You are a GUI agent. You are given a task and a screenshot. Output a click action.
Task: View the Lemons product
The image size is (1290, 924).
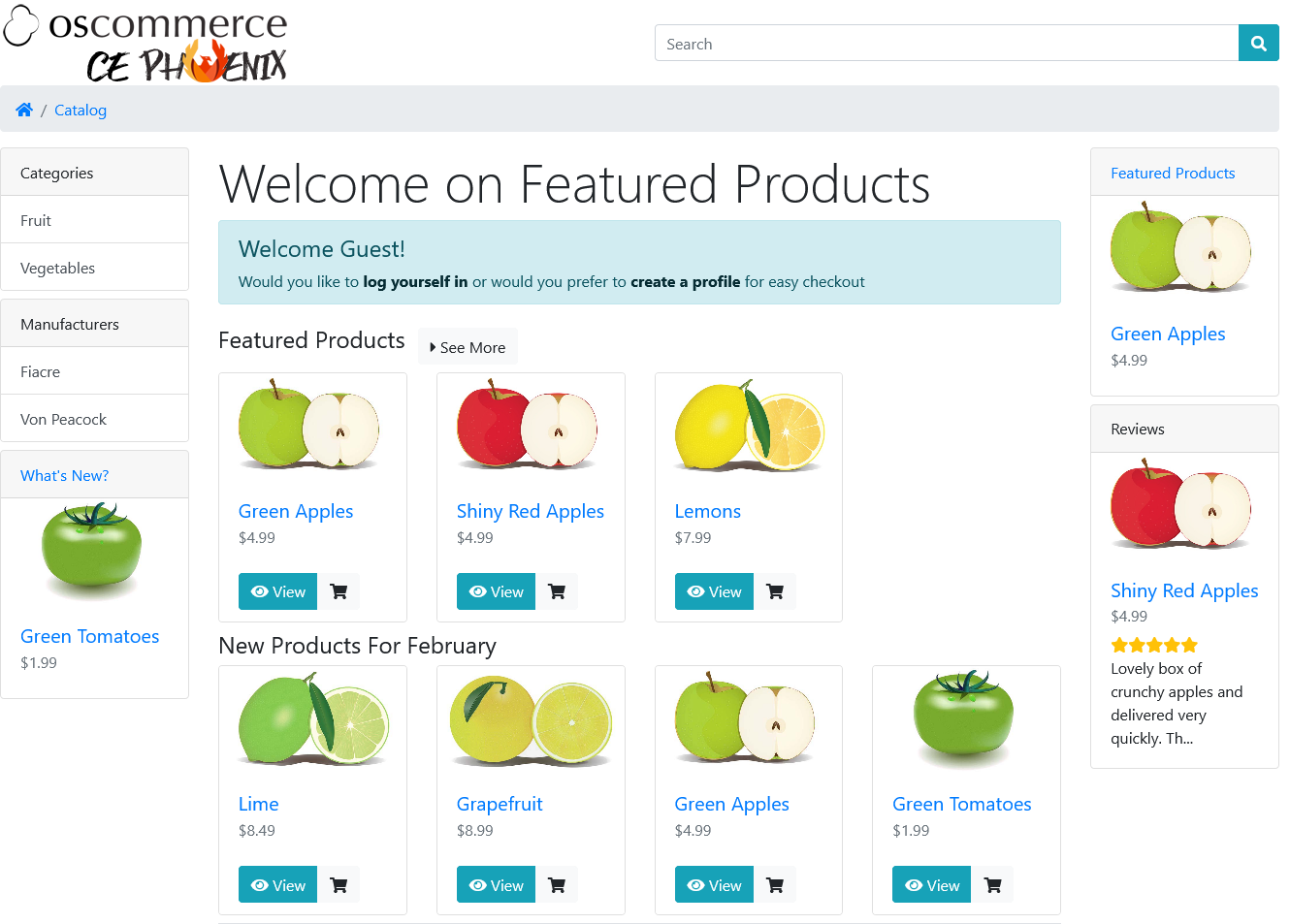[x=714, y=591]
